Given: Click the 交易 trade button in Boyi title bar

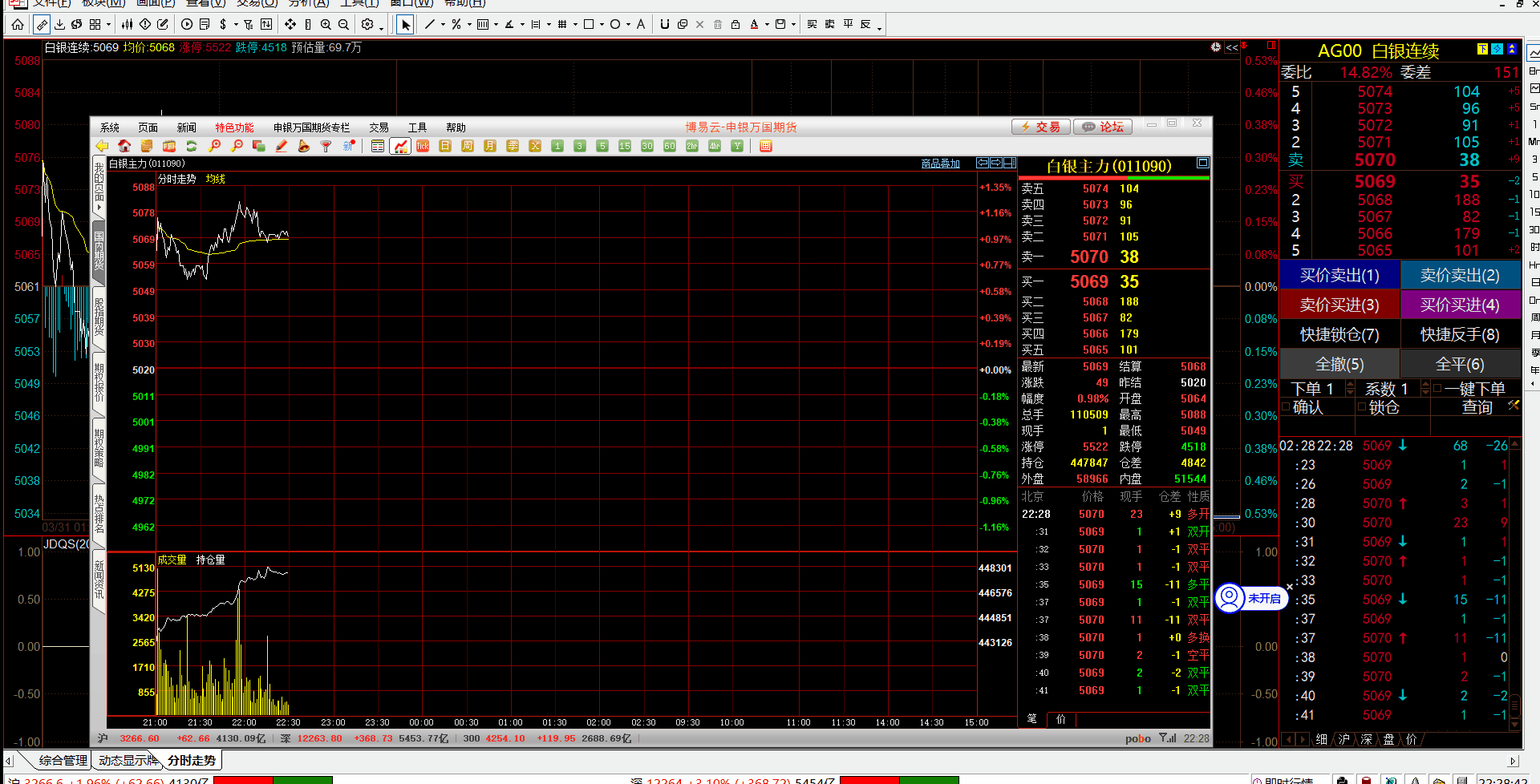Looking at the screenshot, I should (1040, 127).
